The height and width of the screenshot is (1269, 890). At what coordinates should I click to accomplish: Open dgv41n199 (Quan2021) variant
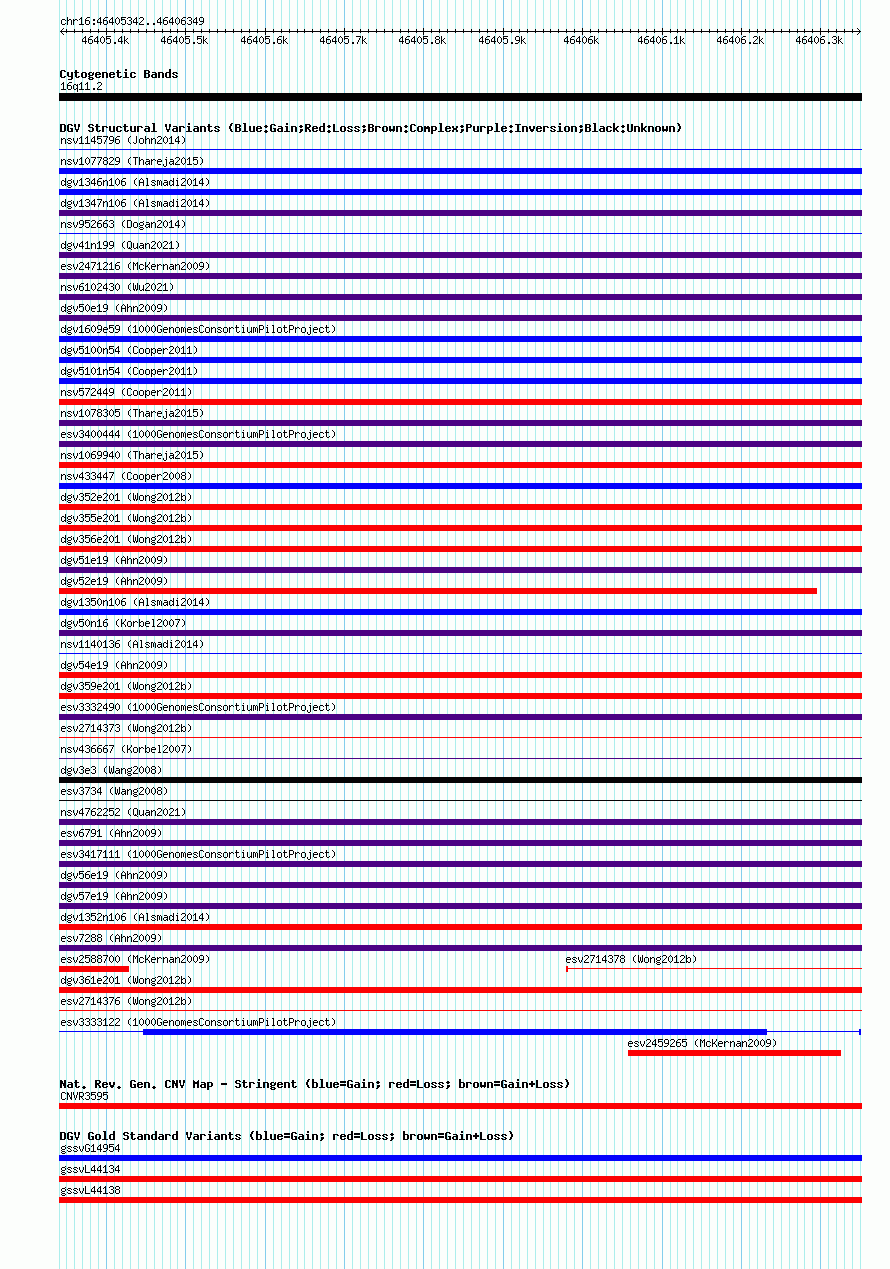tap(120, 245)
